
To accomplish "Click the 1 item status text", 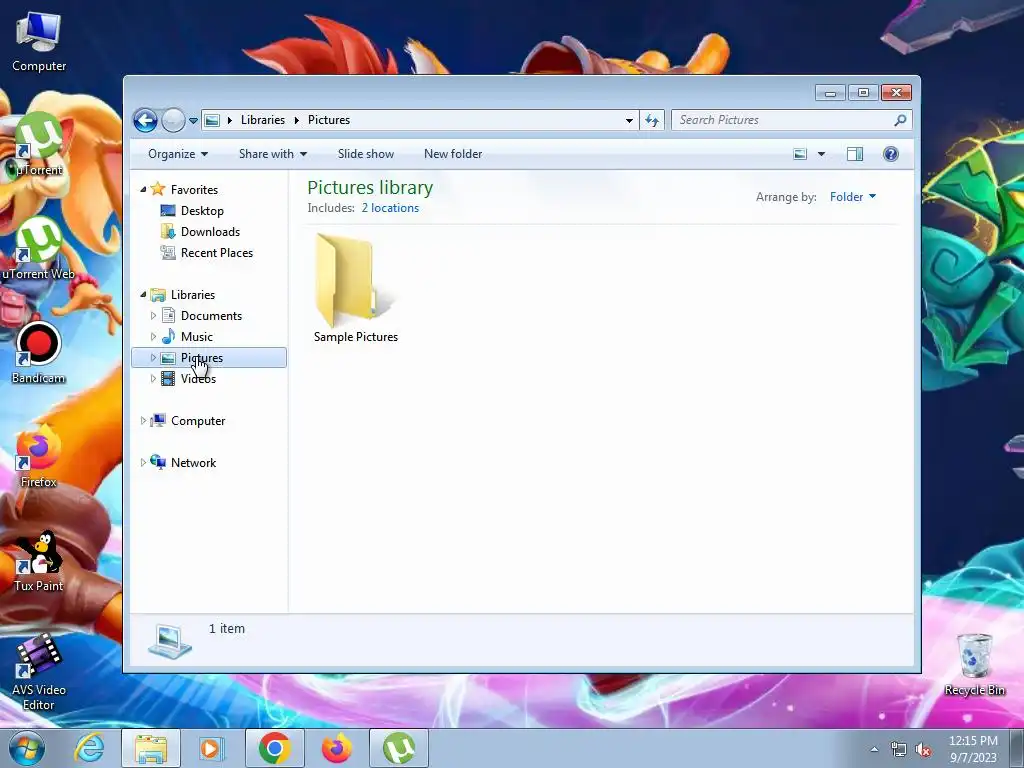I will click(x=227, y=629).
